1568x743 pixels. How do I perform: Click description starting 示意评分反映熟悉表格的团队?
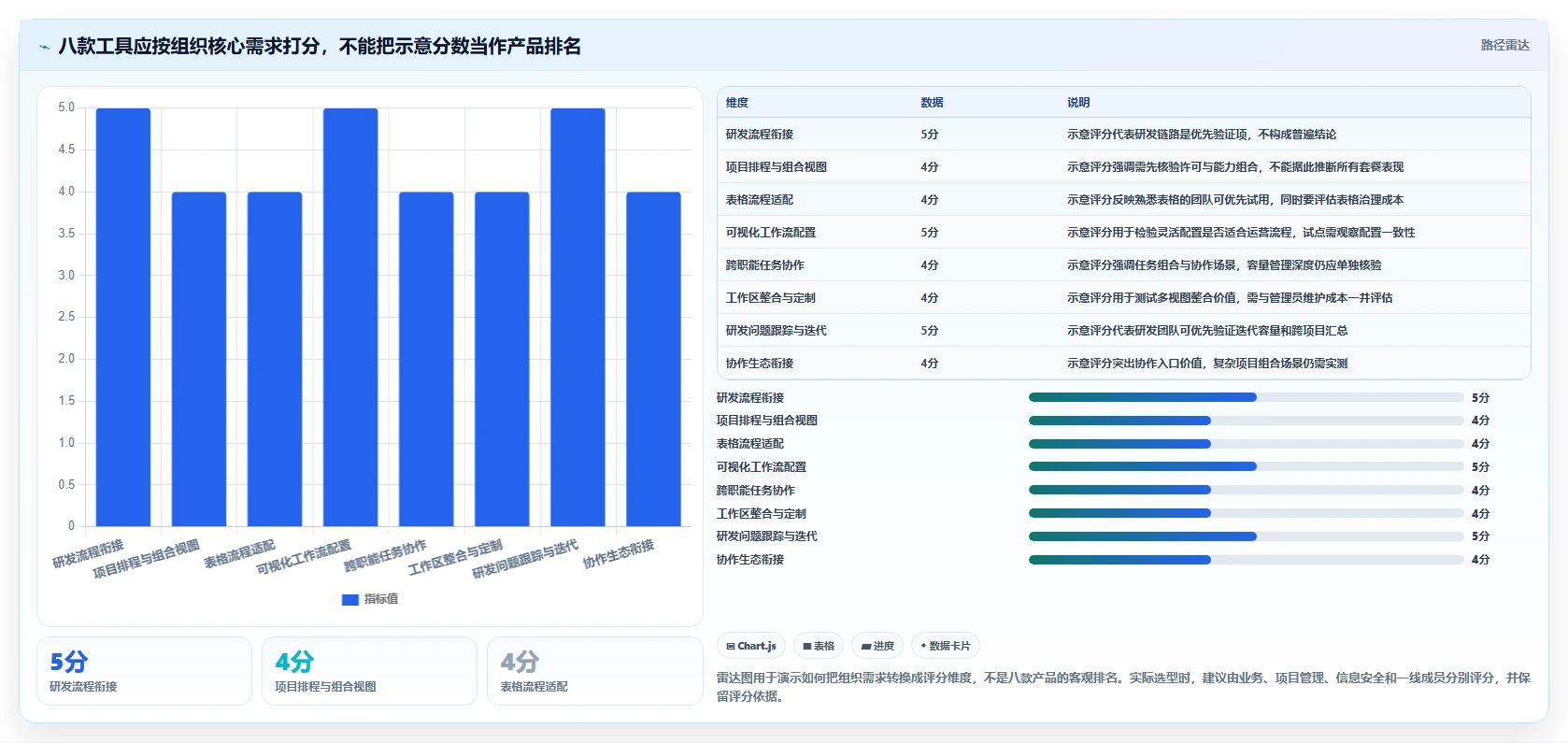coord(1235,200)
